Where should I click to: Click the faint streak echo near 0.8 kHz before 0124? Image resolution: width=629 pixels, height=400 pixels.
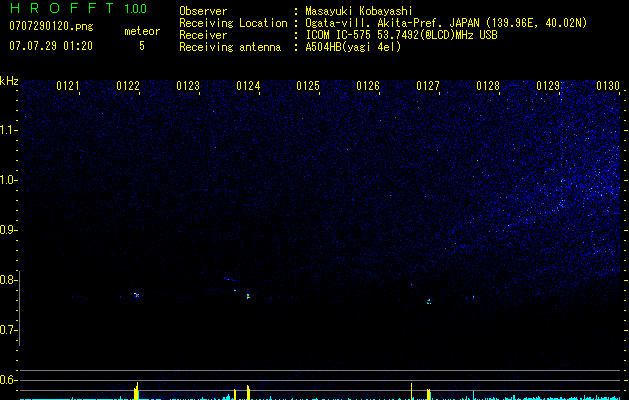tap(229, 279)
